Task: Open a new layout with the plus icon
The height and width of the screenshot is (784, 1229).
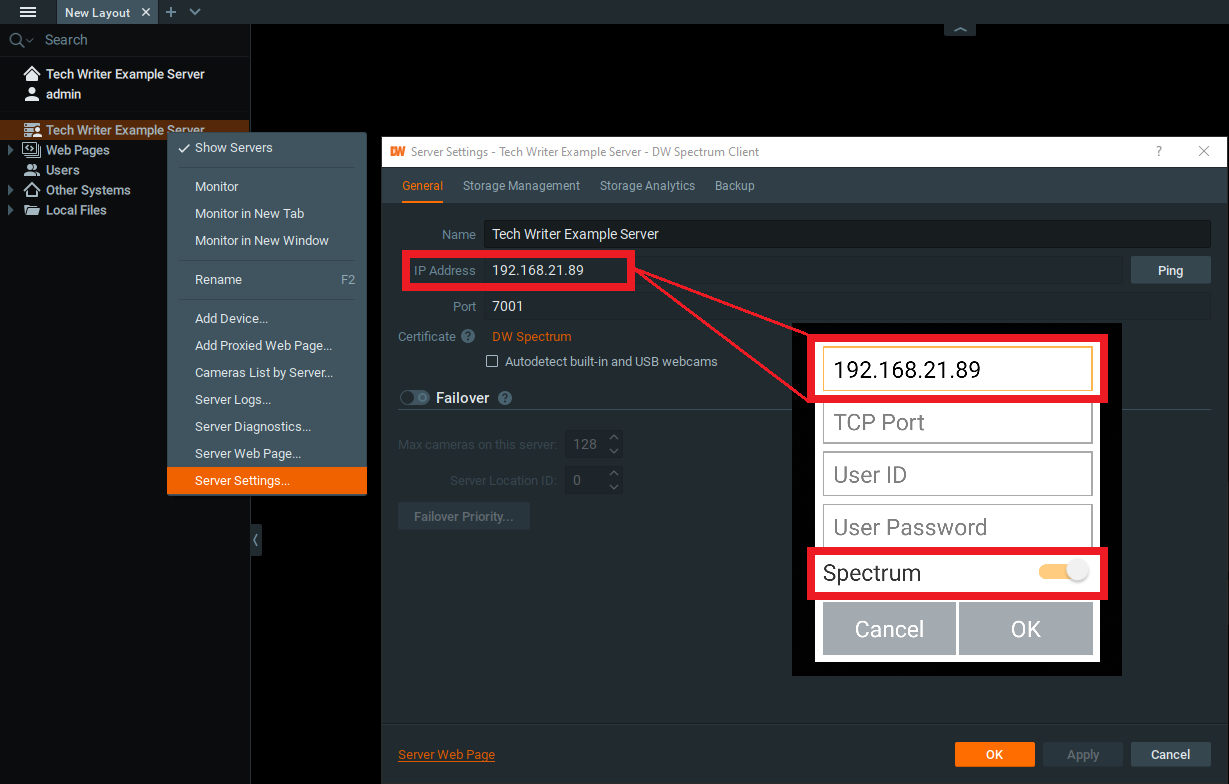Action: click(x=170, y=12)
